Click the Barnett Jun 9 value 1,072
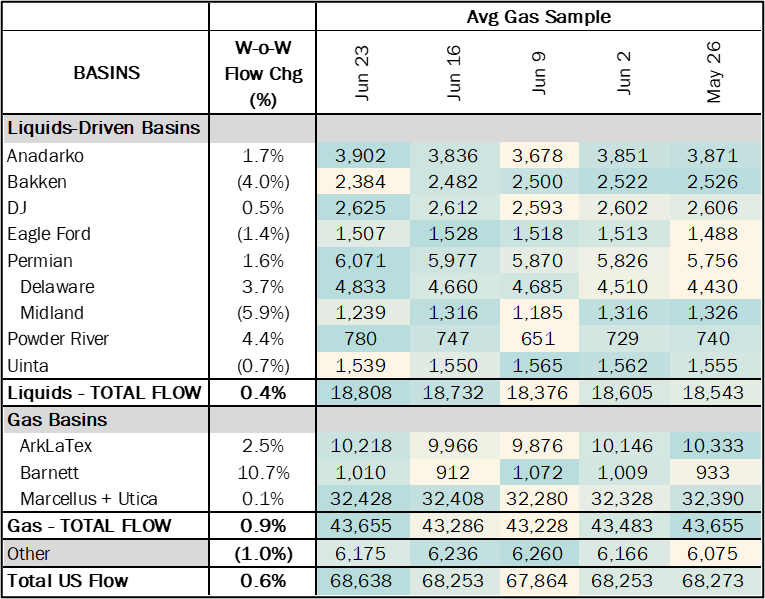Viewport: 765px width, 599px height. click(539, 472)
